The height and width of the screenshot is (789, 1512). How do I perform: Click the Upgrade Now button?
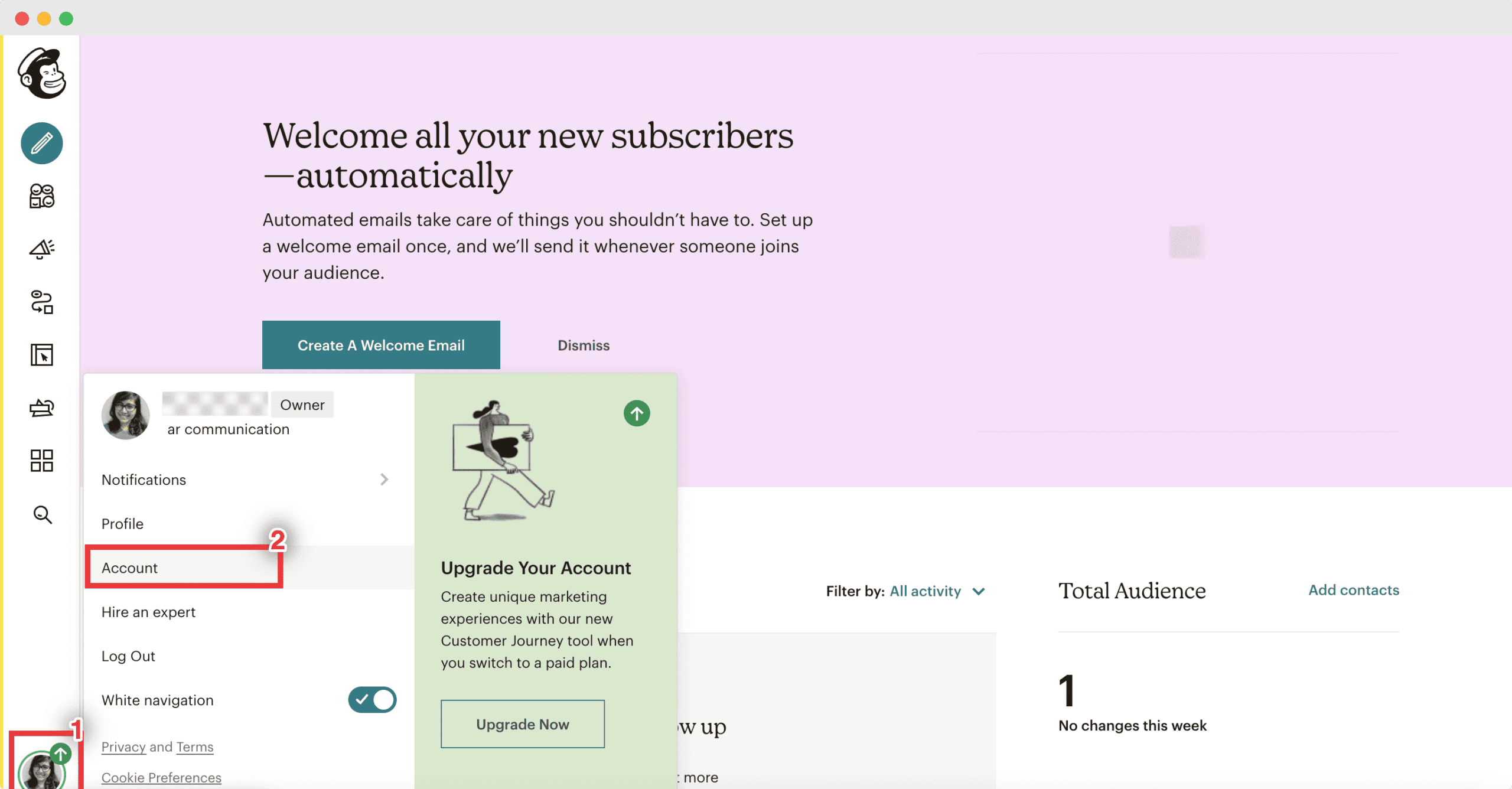[x=522, y=724]
